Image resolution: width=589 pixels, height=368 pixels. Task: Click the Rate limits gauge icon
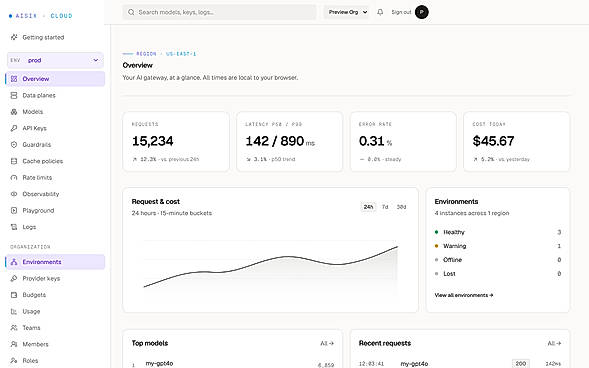(x=14, y=178)
